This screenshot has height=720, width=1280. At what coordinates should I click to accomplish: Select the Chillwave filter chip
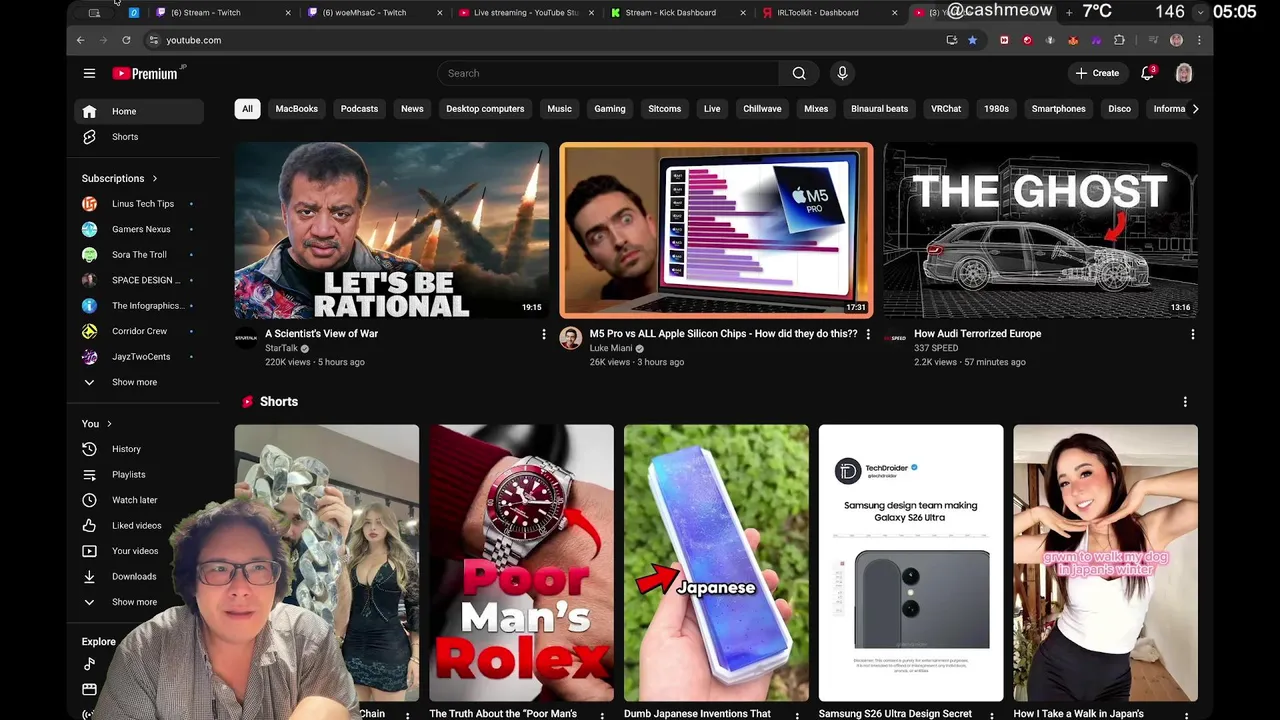click(762, 109)
